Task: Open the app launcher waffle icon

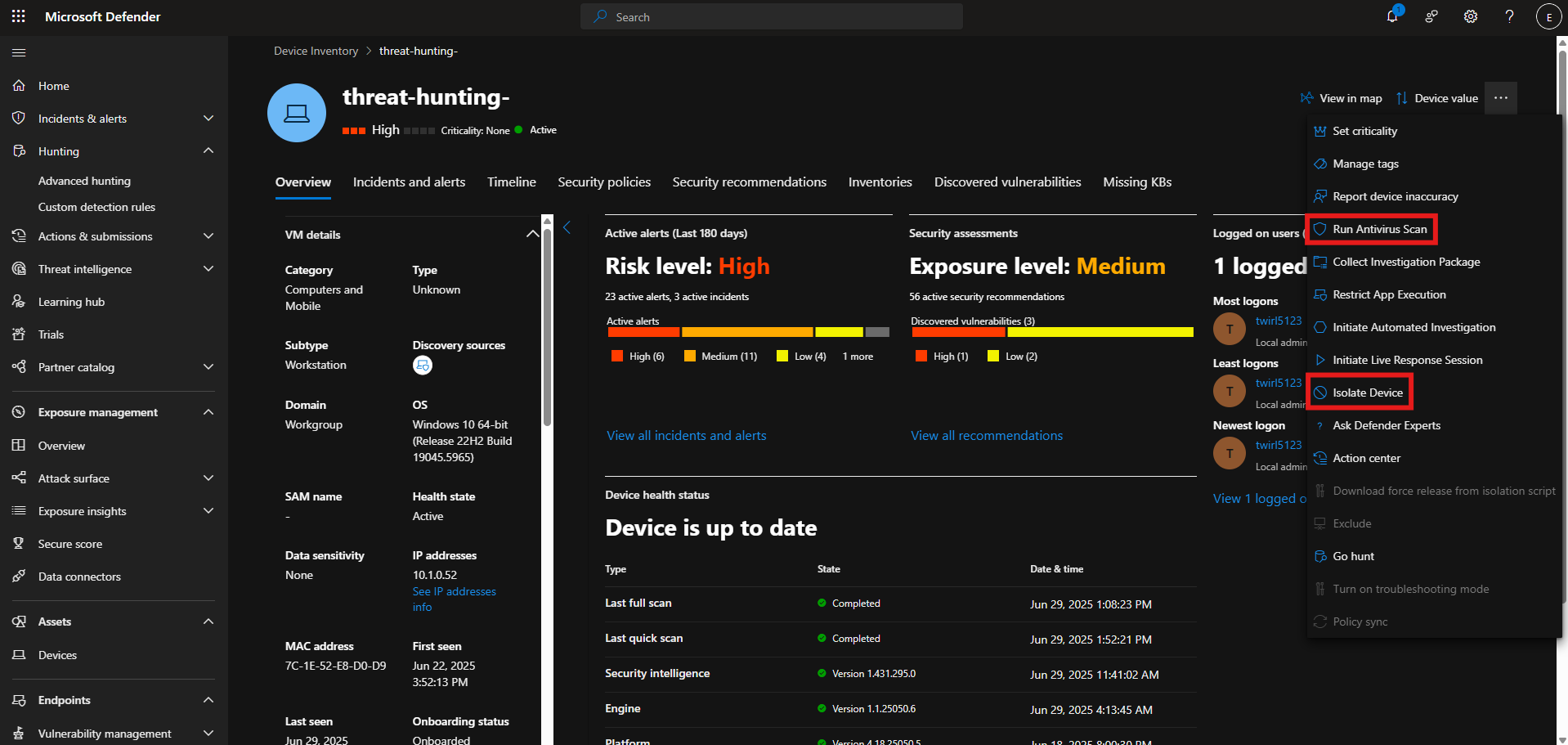Action: tap(19, 16)
